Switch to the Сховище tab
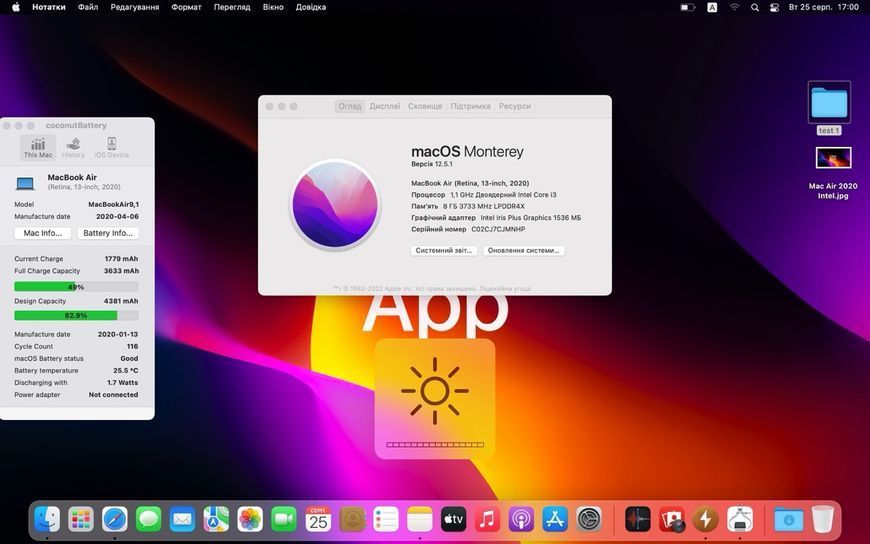 click(425, 106)
